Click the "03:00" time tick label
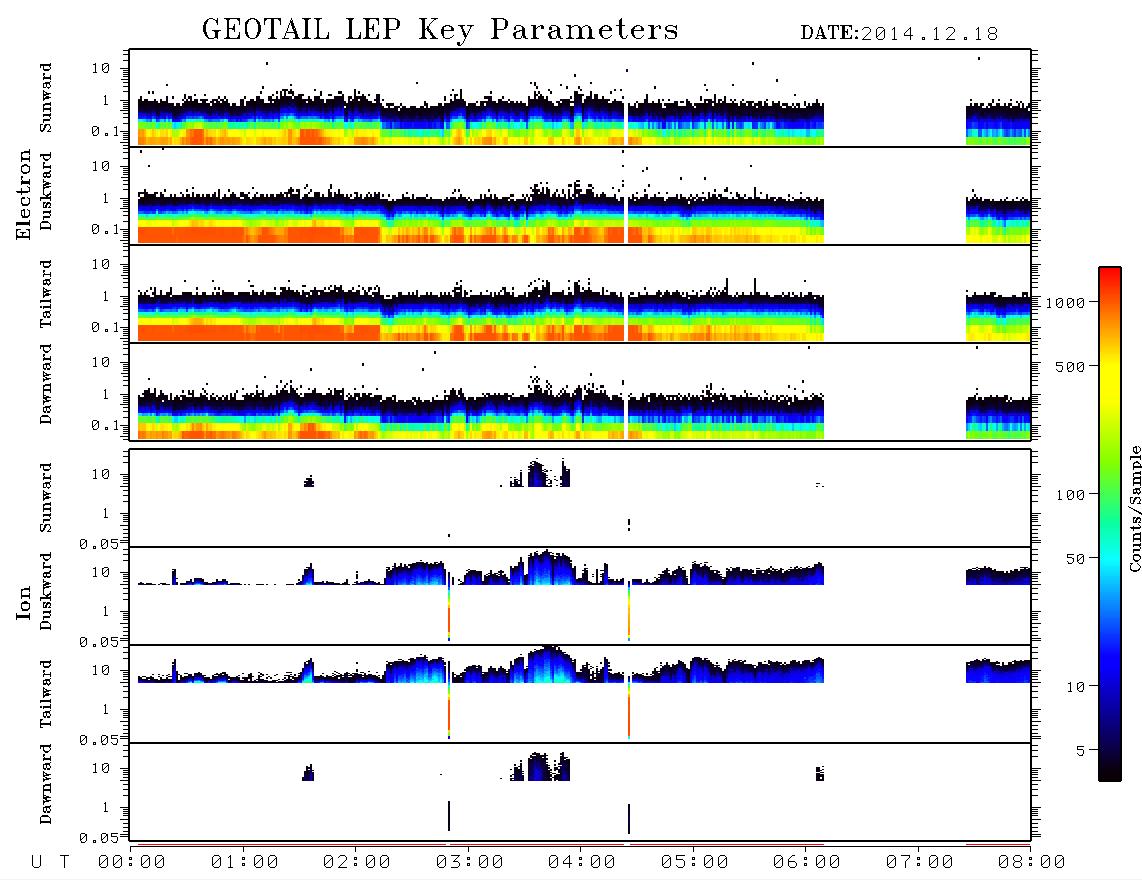Image resolution: width=1142 pixels, height=880 pixels. click(x=470, y=863)
